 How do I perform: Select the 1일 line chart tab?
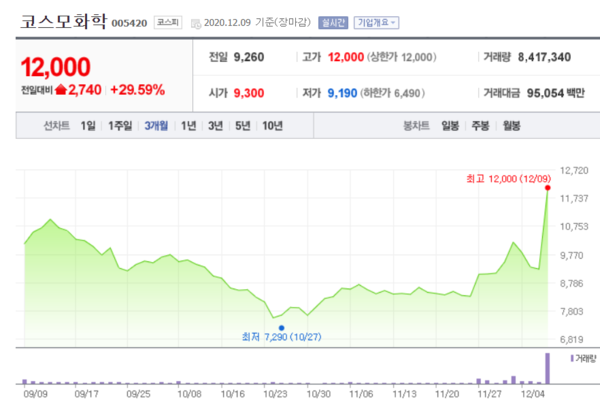88,125
